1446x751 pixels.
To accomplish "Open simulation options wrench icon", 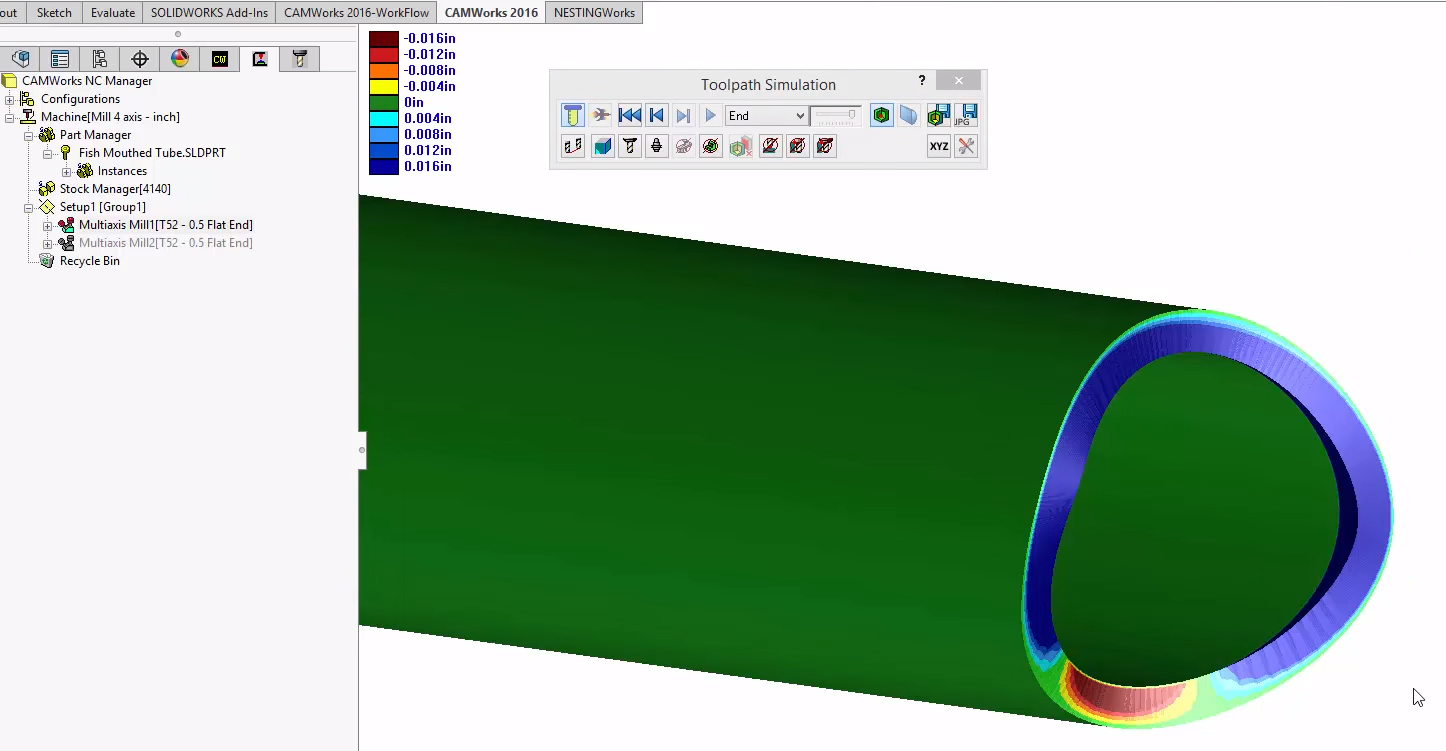I will click(966, 146).
